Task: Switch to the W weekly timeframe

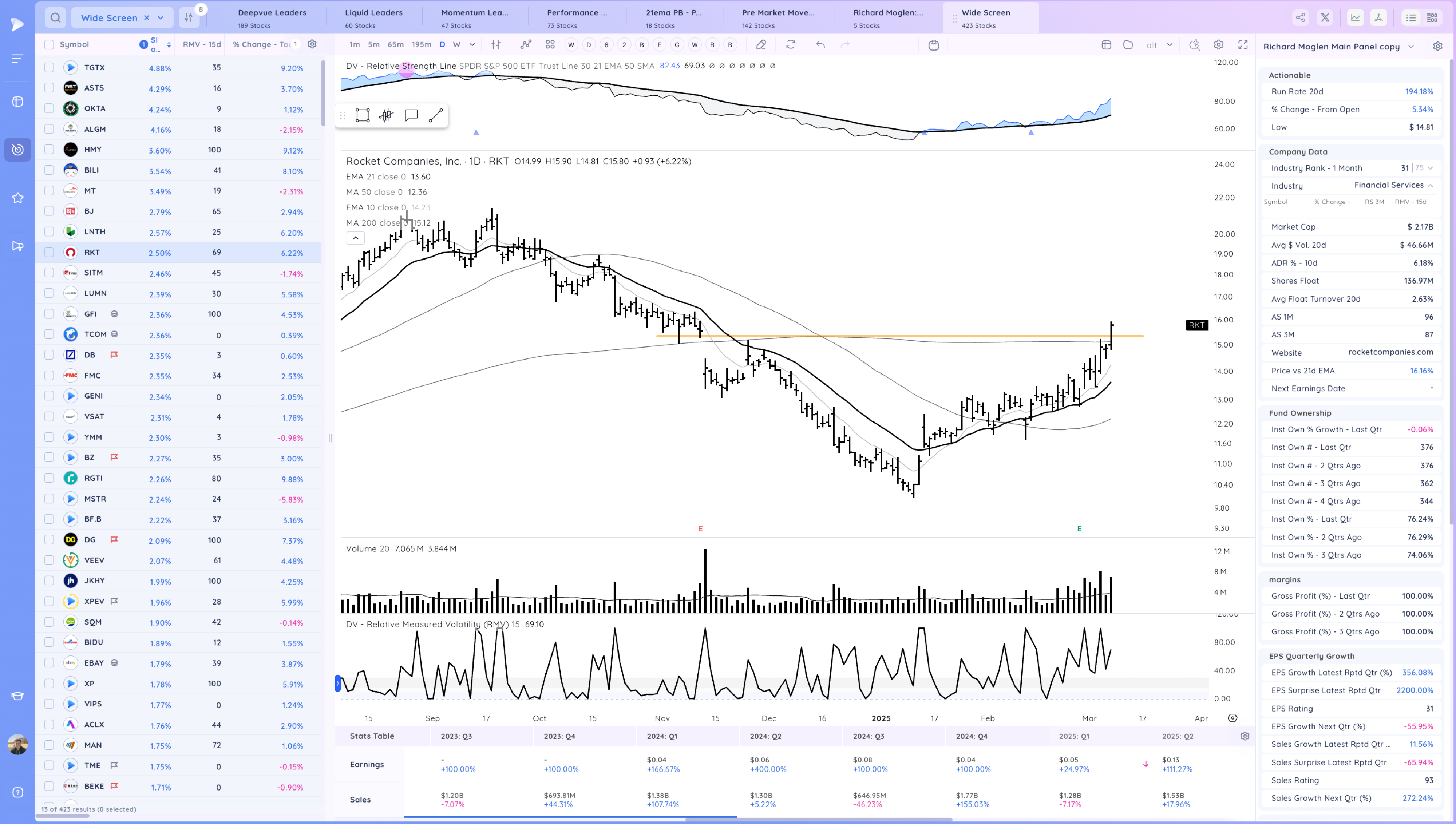Action: click(457, 45)
